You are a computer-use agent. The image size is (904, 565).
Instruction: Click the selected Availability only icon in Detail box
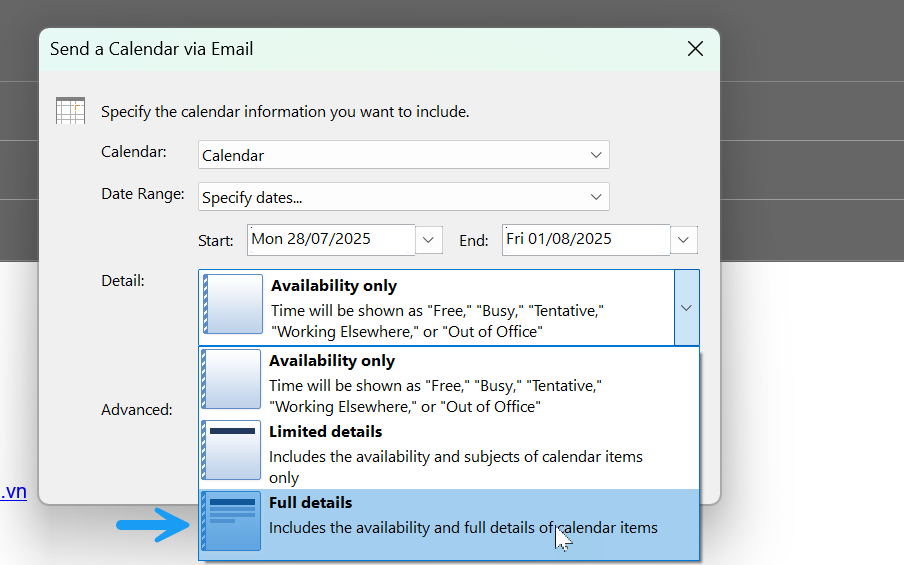[x=233, y=304]
